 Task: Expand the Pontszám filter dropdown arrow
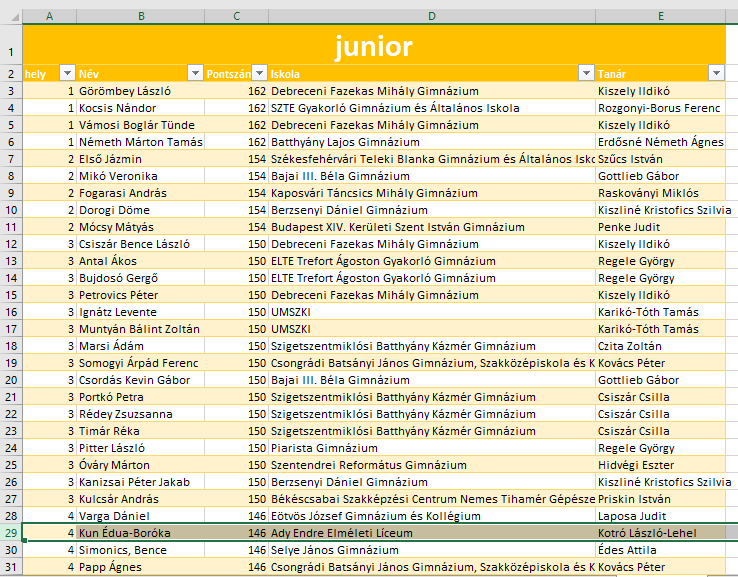tap(259, 73)
